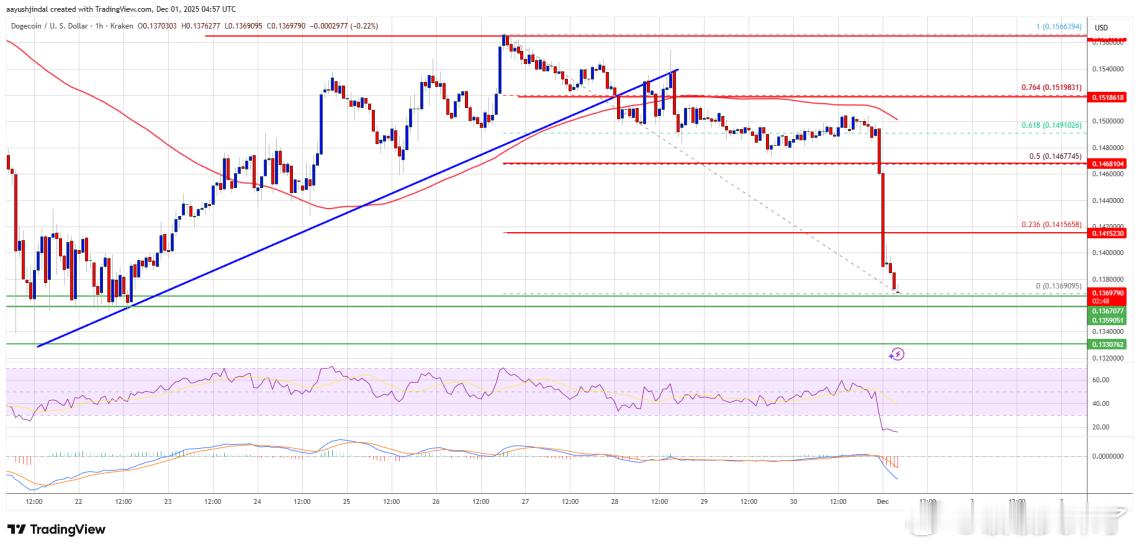
Task: Open the USD currency selector
Action: pyautogui.click(x=1101, y=28)
